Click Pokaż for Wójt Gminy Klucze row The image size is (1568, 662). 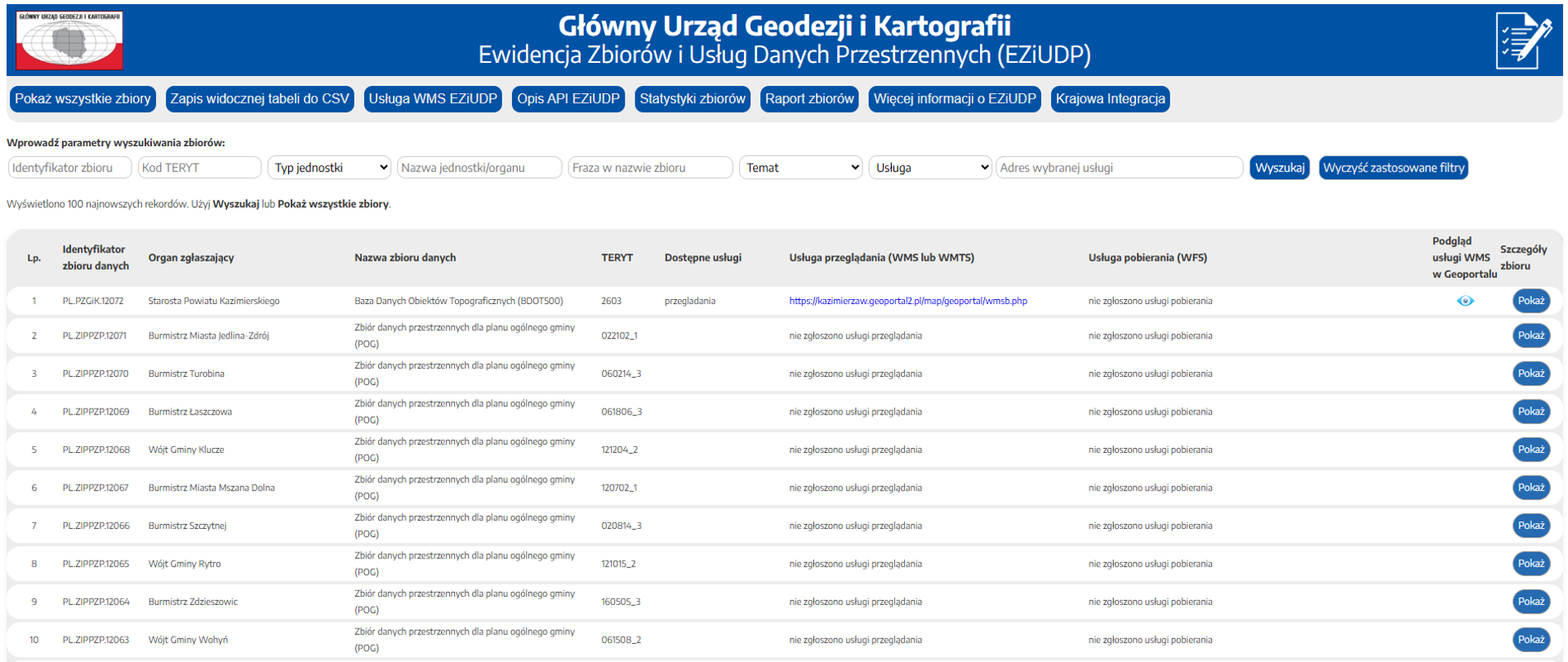[x=1531, y=450]
